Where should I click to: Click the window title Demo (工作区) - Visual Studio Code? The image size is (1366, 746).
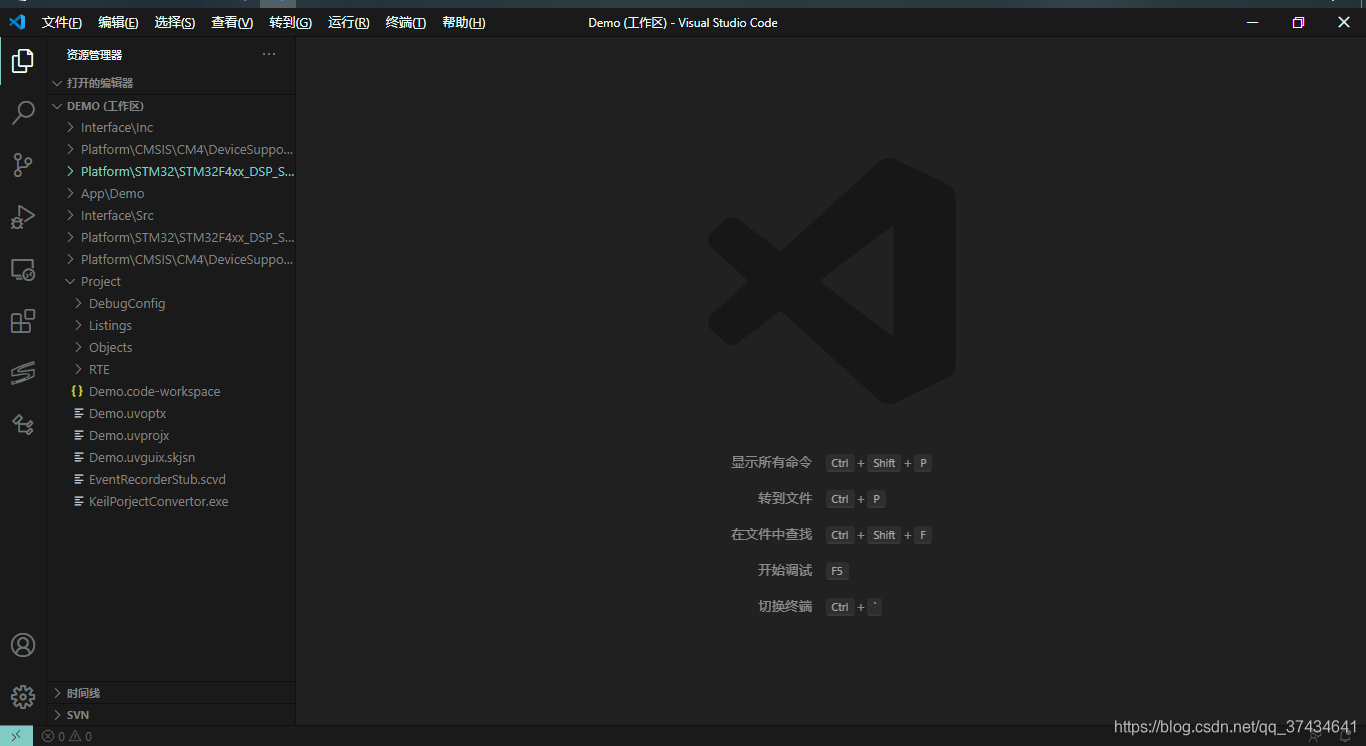tap(683, 22)
